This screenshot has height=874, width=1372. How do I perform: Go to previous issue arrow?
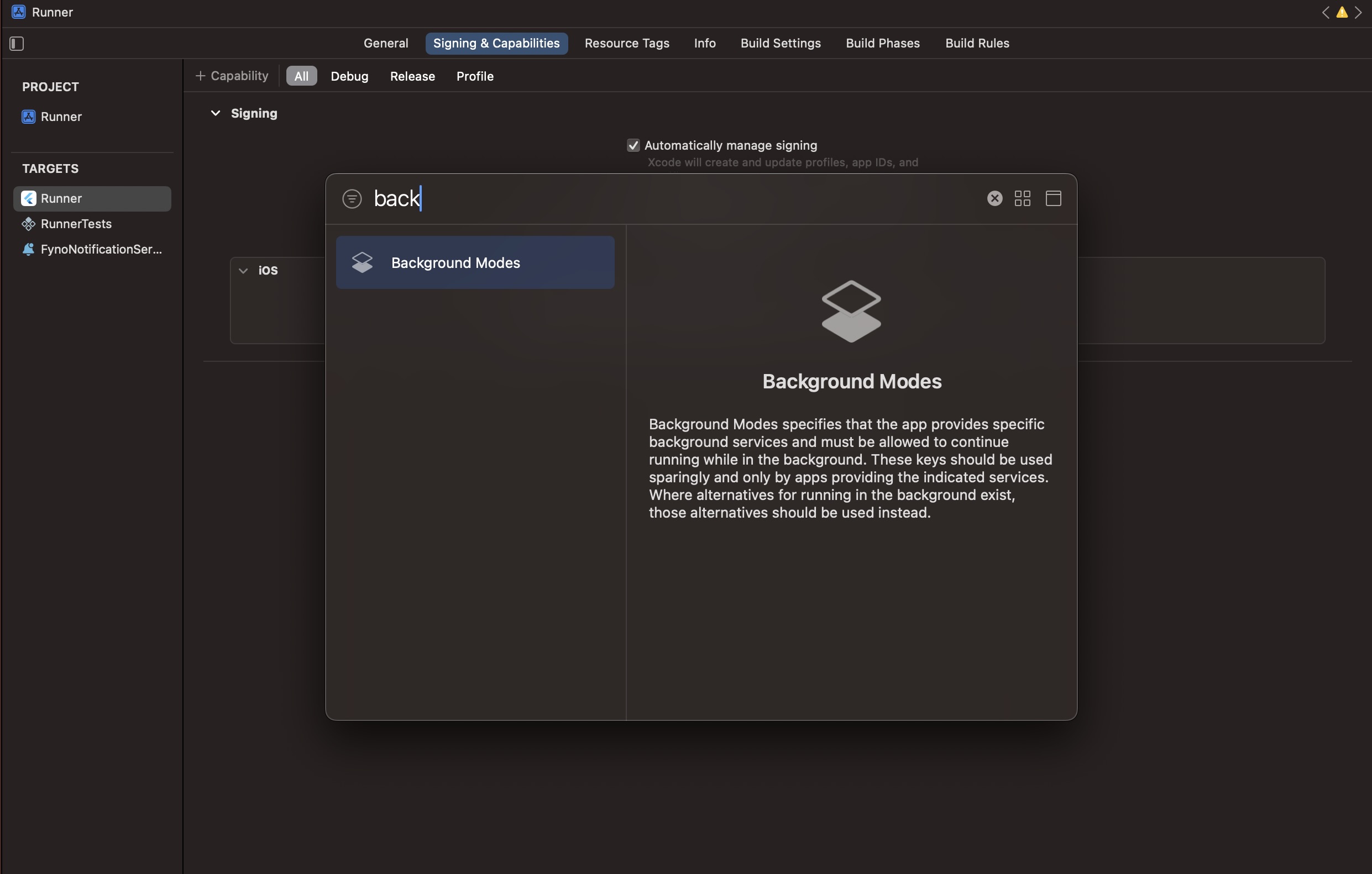pos(1325,13)
